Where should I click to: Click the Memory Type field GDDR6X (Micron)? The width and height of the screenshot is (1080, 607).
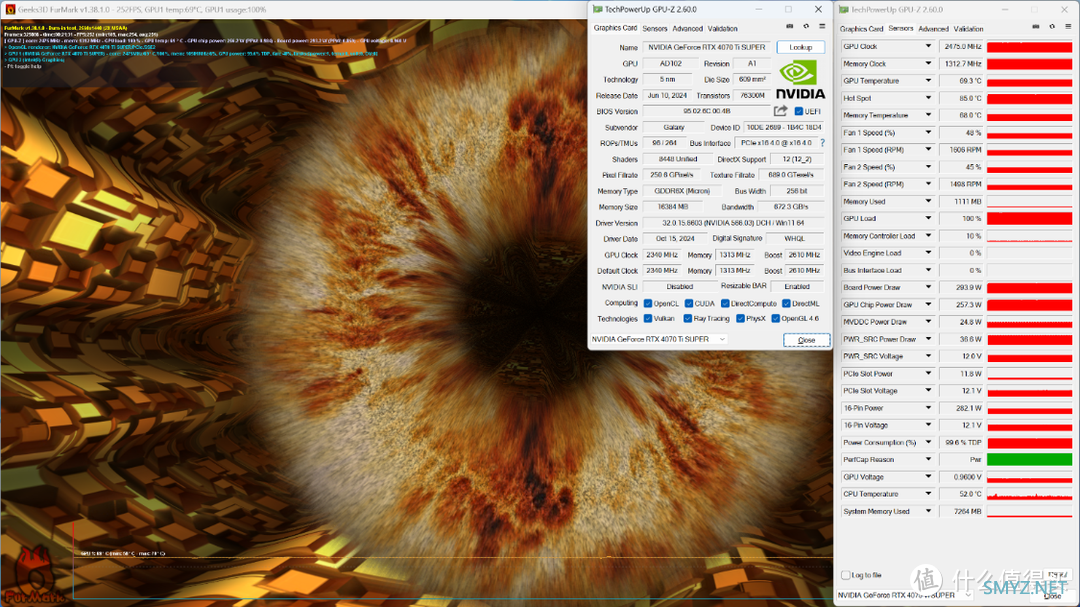tap(682, 191)
